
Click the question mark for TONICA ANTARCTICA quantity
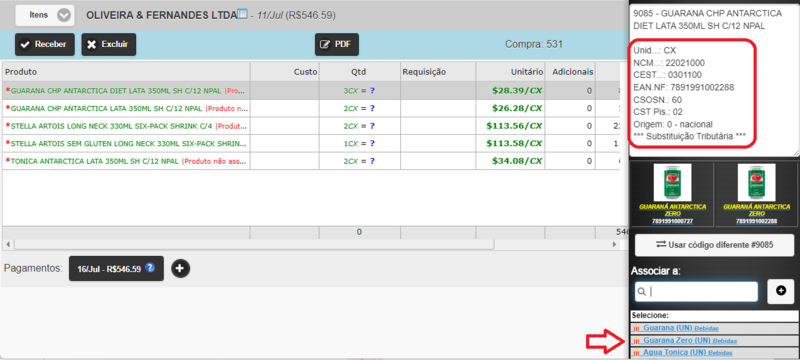(372, 161)
